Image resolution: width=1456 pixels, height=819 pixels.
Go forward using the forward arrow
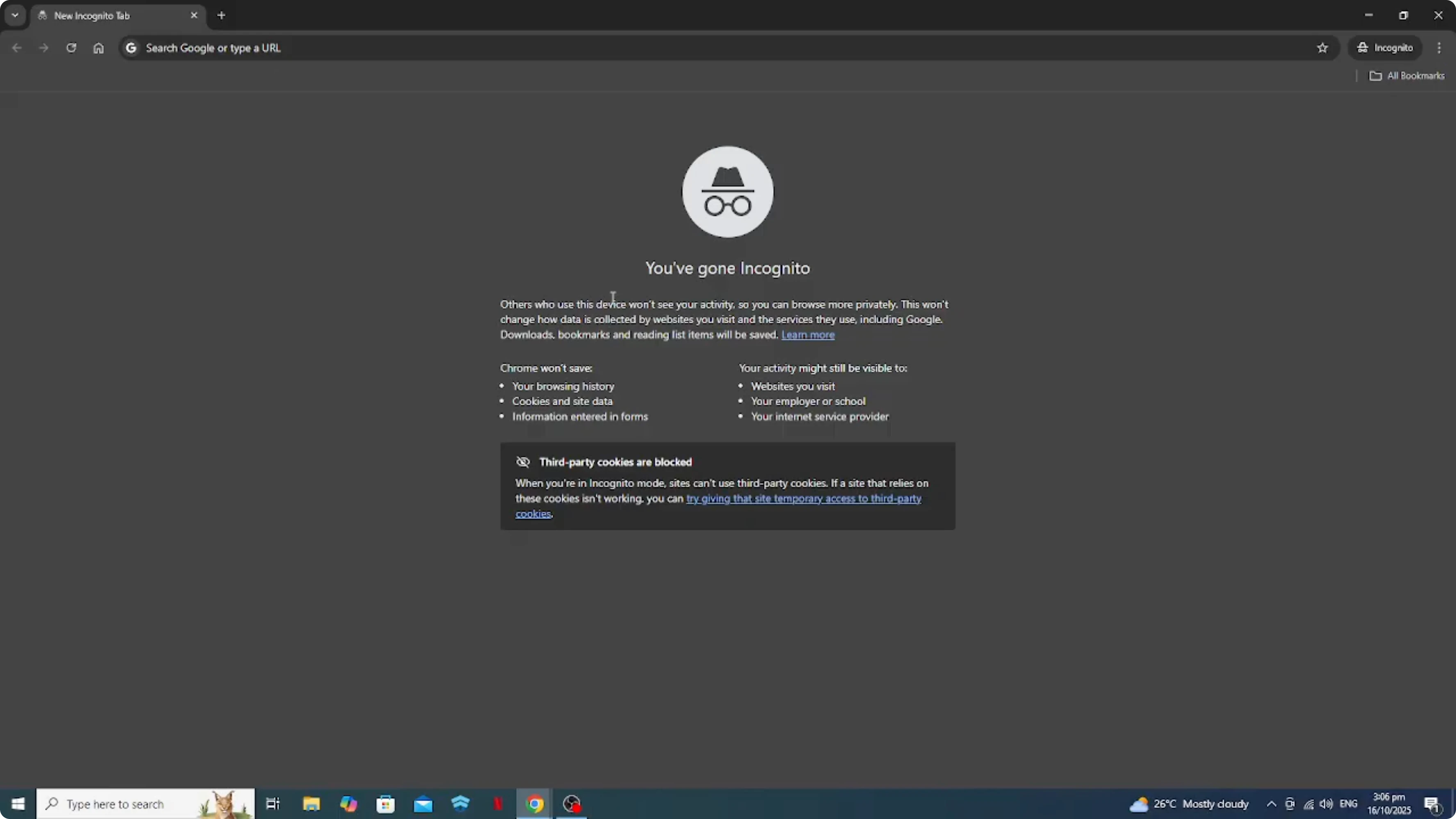click(43, 48)
